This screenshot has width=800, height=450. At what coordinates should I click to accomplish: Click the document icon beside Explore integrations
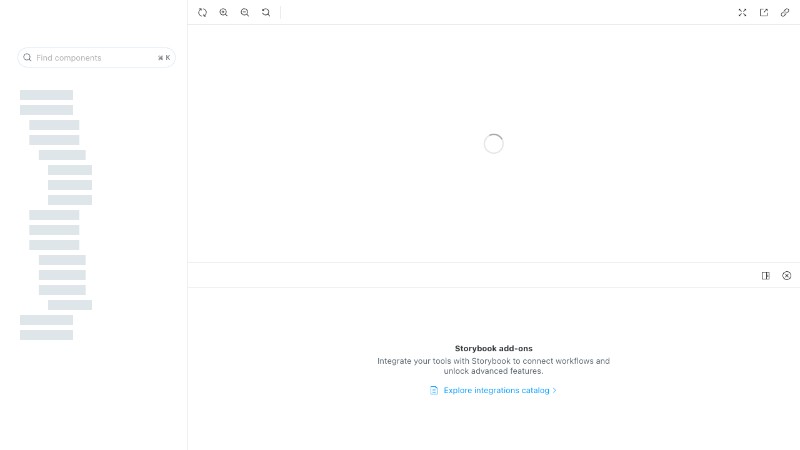[x=434, y=390]
